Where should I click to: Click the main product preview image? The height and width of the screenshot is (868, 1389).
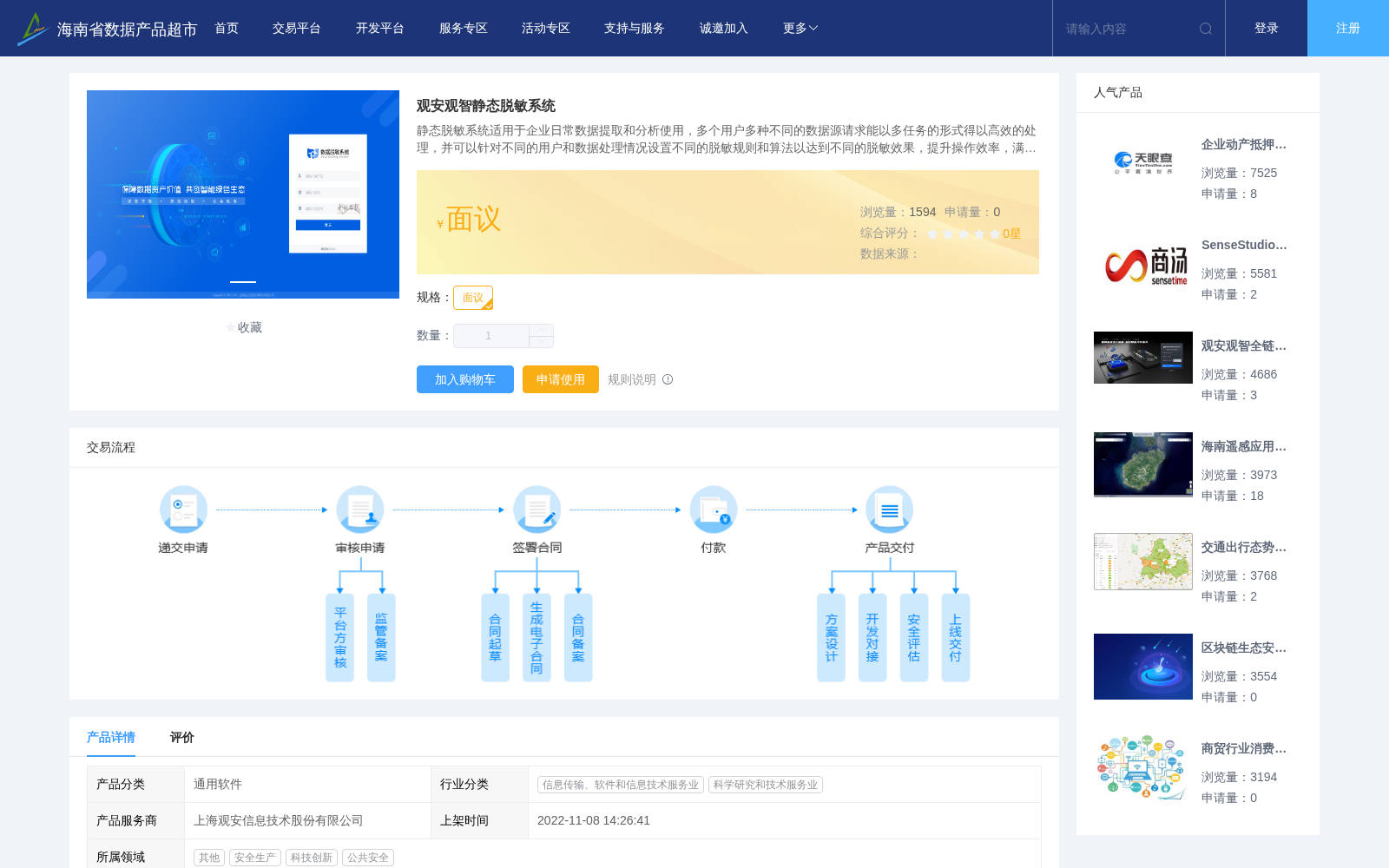[x=243, y=194]
